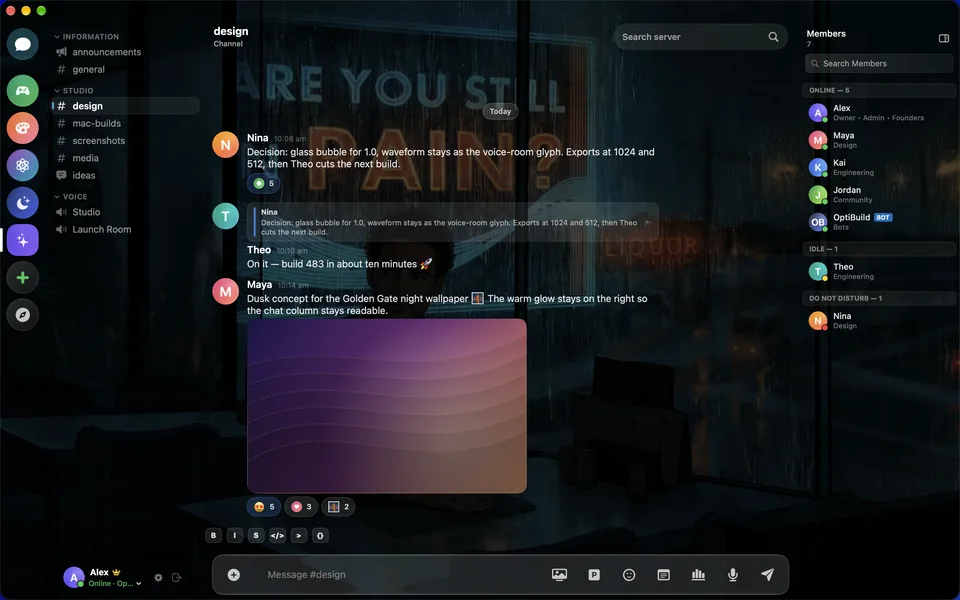The width and height of the screenshot is (960, 600).
Task: Open the emoji picker smiley icon
Action: 629,574
